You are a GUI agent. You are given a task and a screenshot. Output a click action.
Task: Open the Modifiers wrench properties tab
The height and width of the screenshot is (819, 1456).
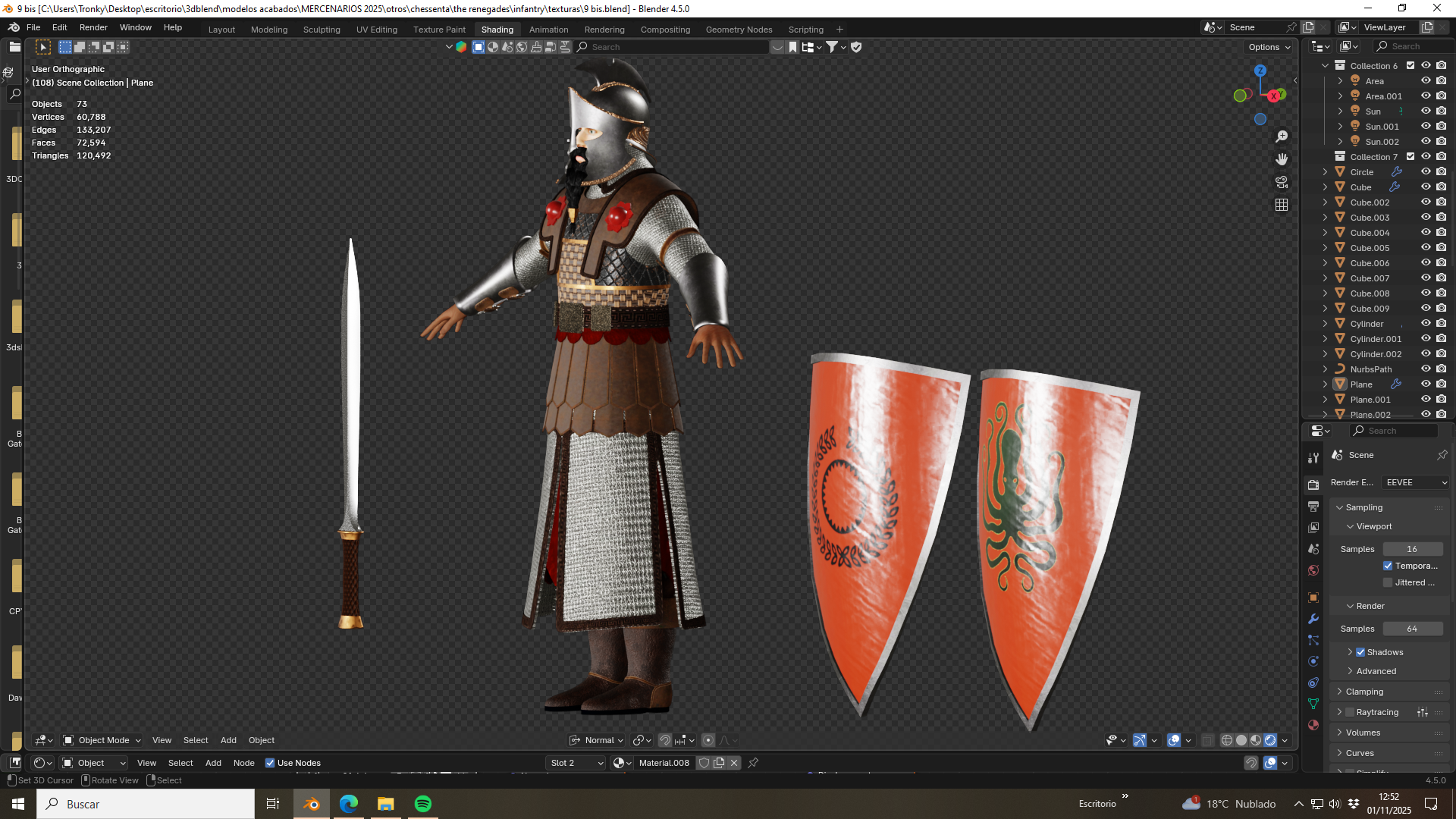[1313, 619]
